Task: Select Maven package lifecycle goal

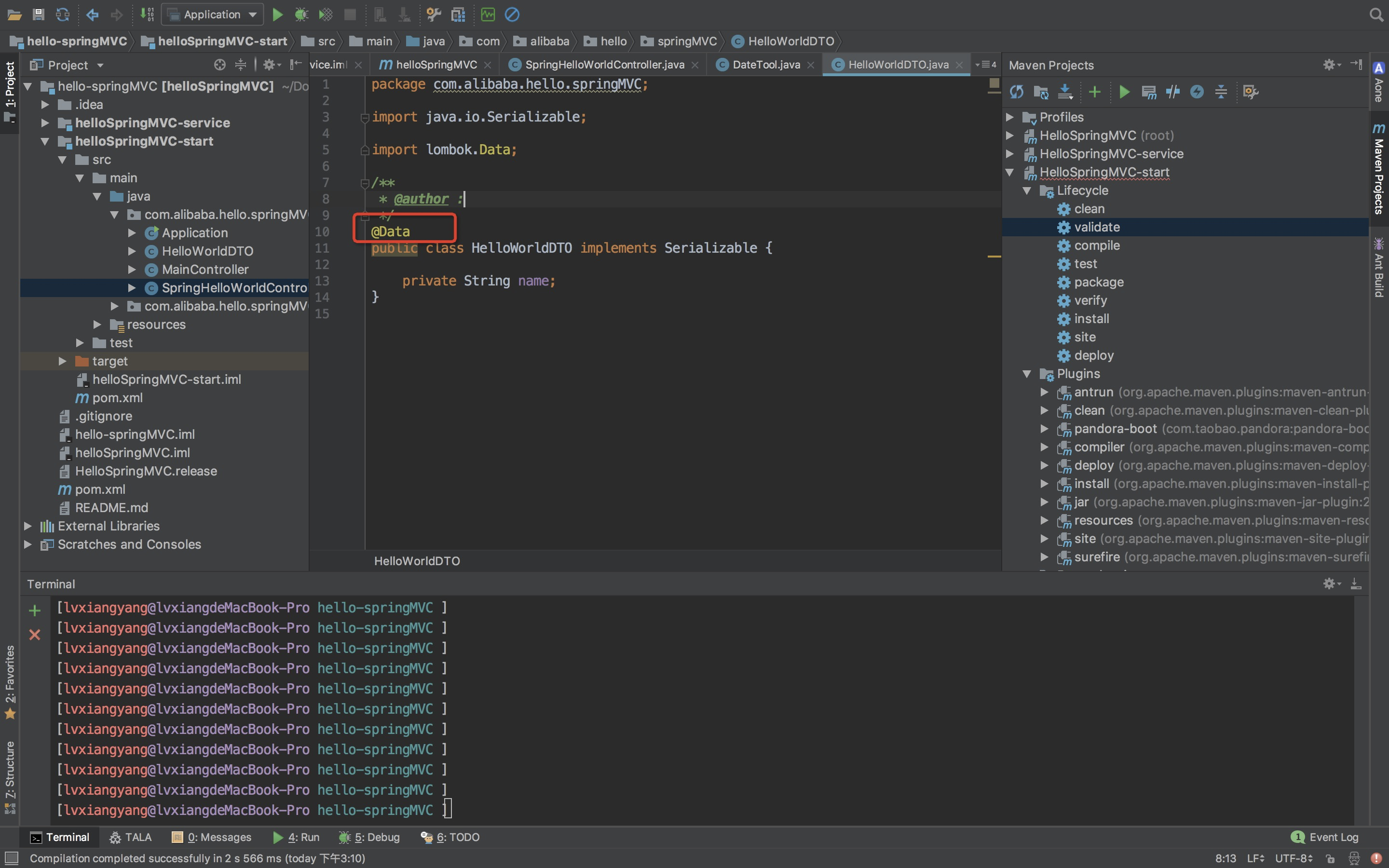Action: pos(1099,282)
